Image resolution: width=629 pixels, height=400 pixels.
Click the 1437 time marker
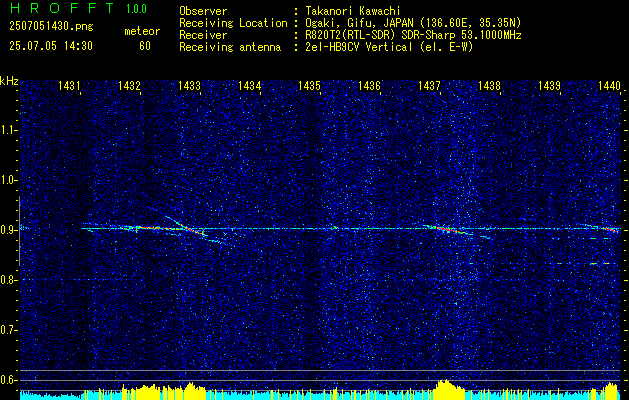(x=429, y=85)
